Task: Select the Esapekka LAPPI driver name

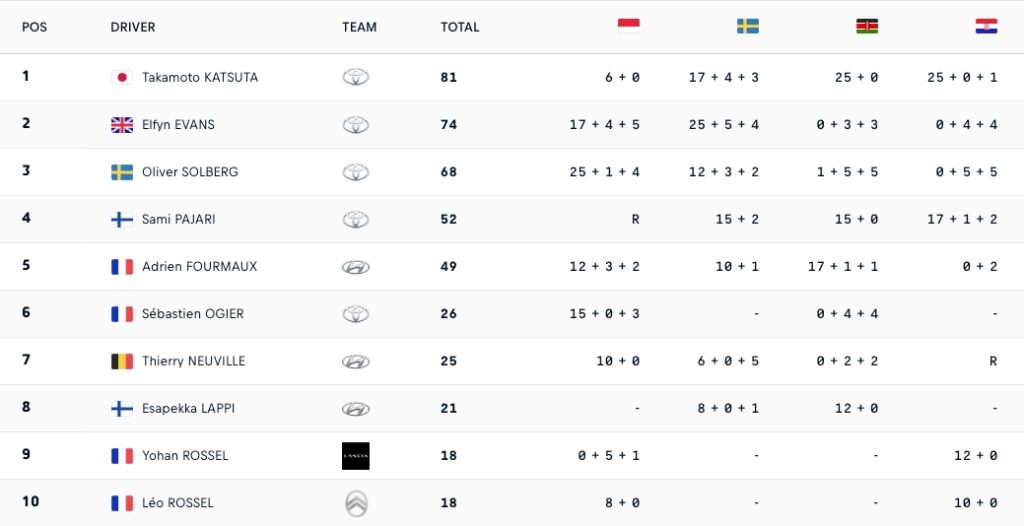Action: click(189, 408)
